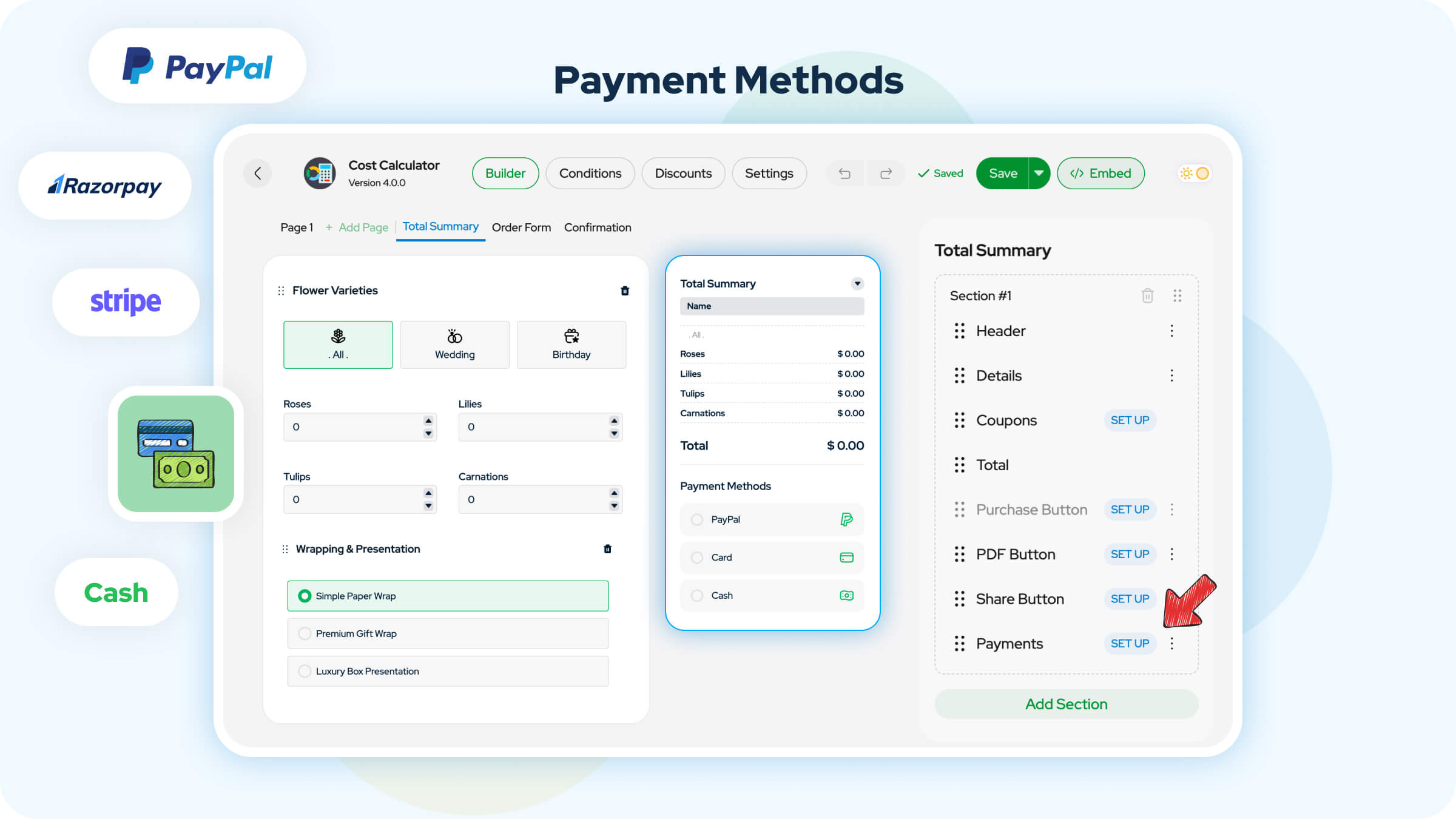Click the PDF Button row drag handle
1456x819 pixels.
959,554
